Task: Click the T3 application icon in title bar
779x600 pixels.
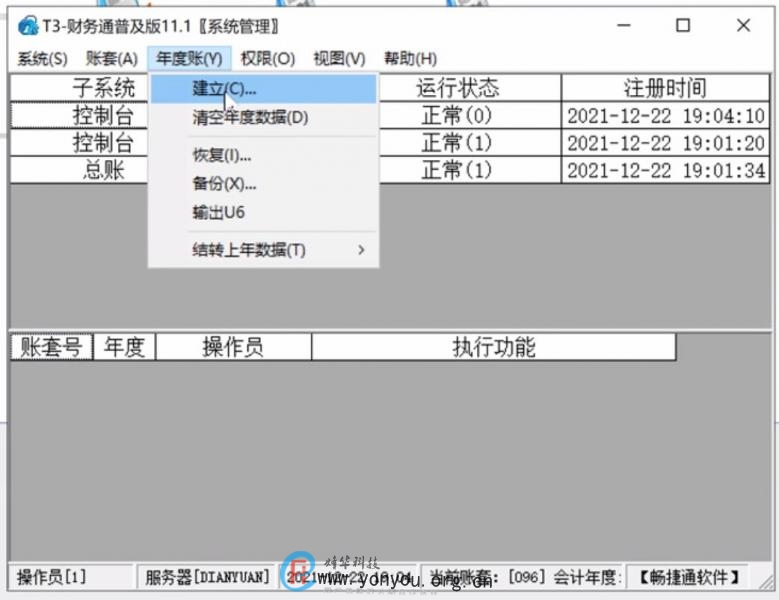Action: 28,26
